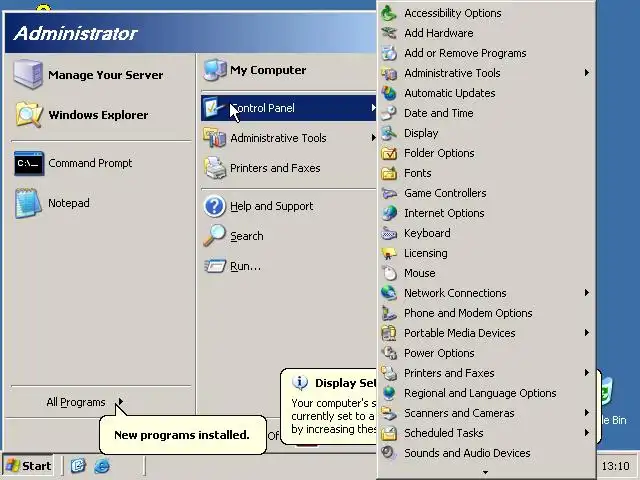Launch Internet Explorer from quick launch
The height and width of the screenshot is (480, 640).
(102, 466)
